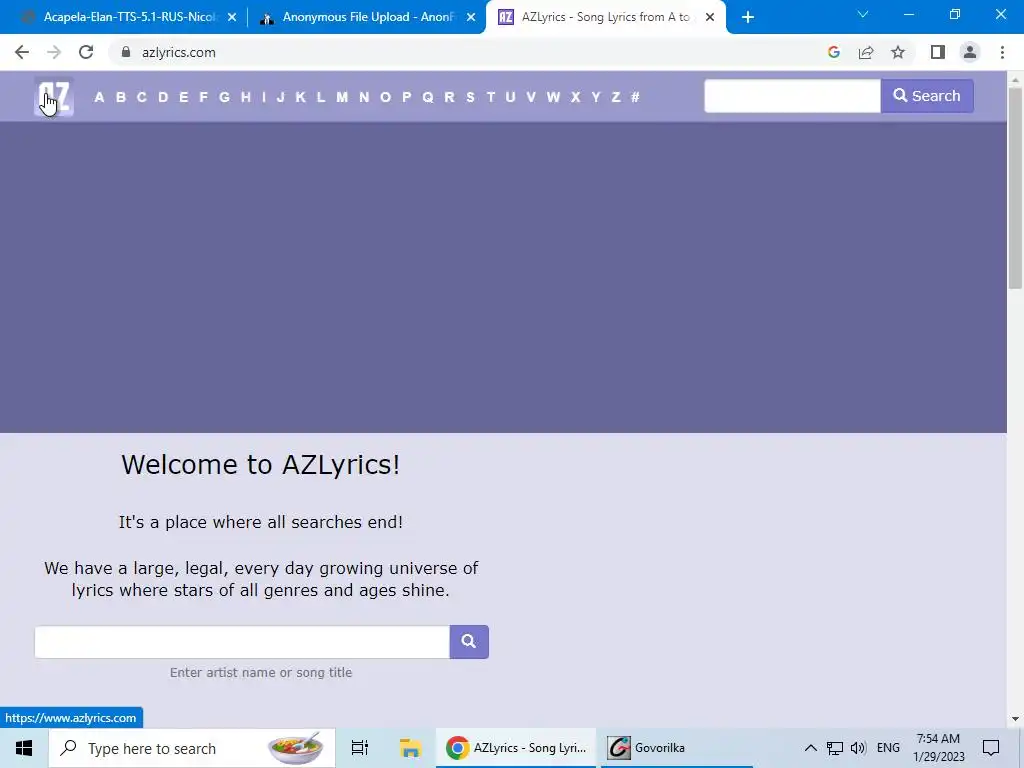Click the ENG language indicator

pyautogui.click(x=888, y=748)
